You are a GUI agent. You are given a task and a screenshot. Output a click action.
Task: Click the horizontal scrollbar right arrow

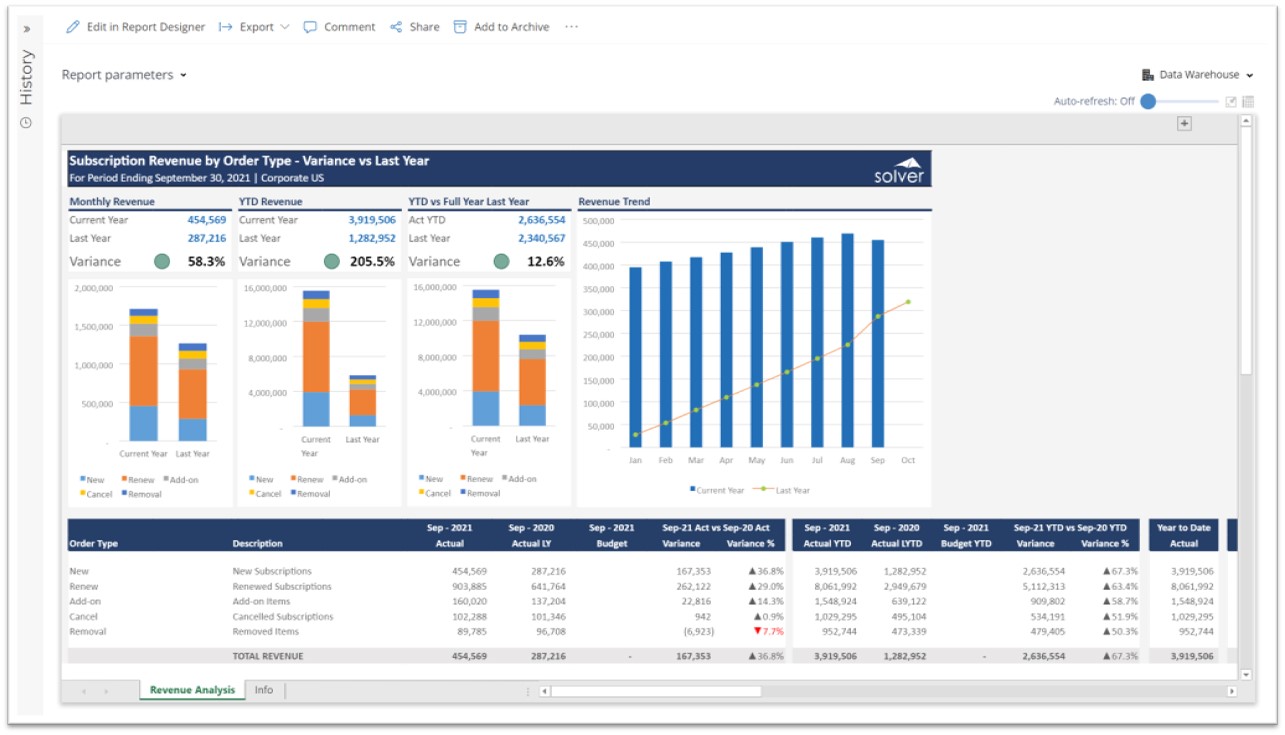1232,691
